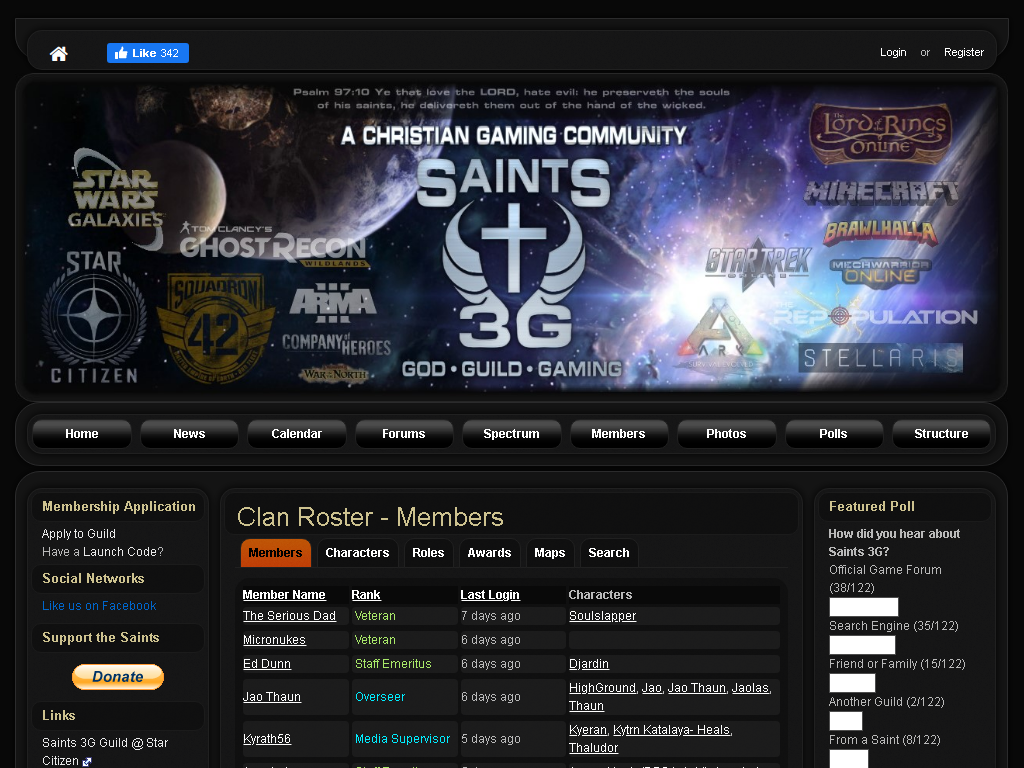
Task: Open the Thaludor character link
Action: click(594, 748)
